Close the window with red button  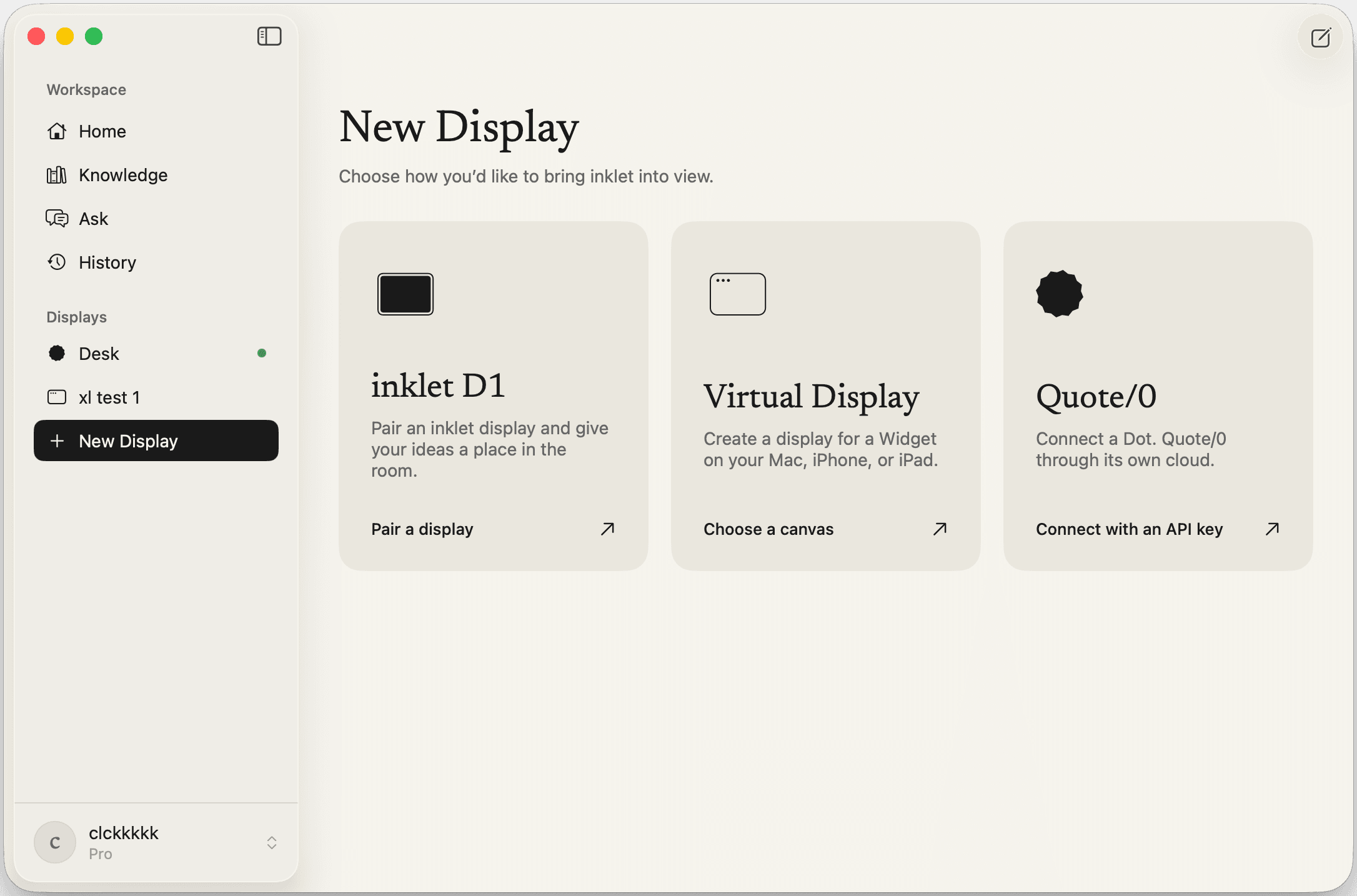pyautogui.click(x=36, y=36)
